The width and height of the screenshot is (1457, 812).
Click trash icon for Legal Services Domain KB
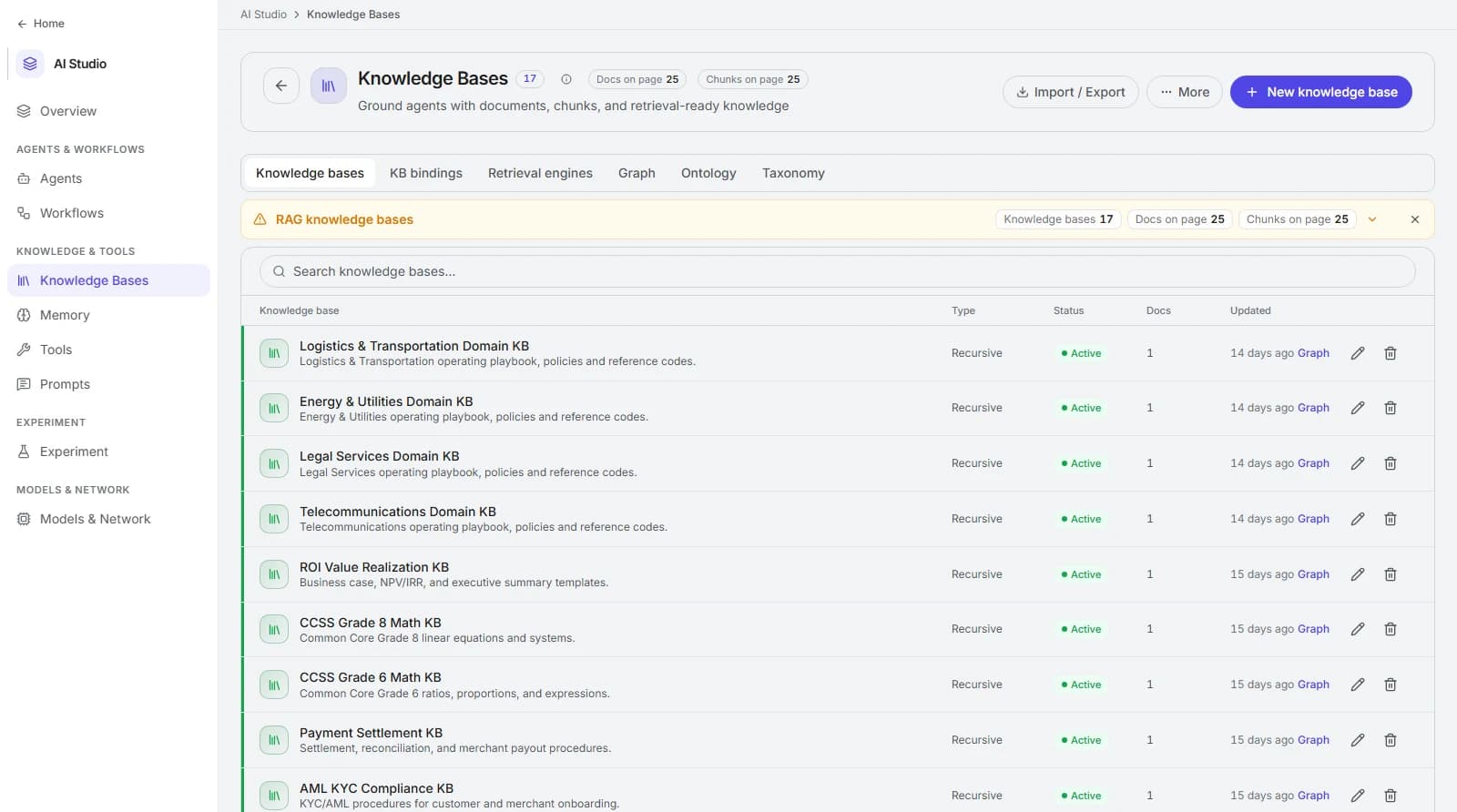1391,463
